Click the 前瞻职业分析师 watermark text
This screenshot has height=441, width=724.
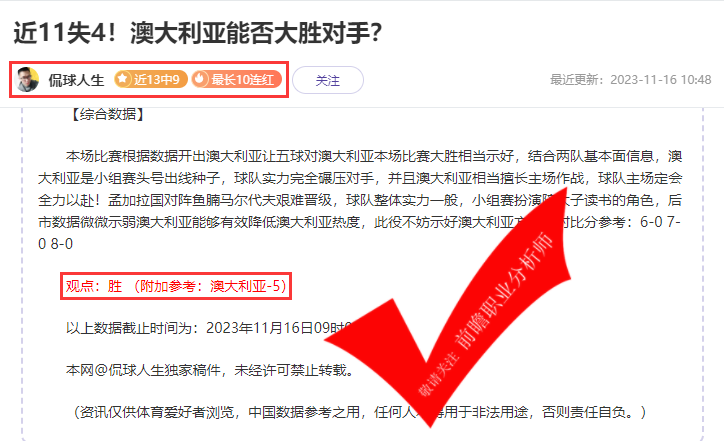(x=504, y=291)
